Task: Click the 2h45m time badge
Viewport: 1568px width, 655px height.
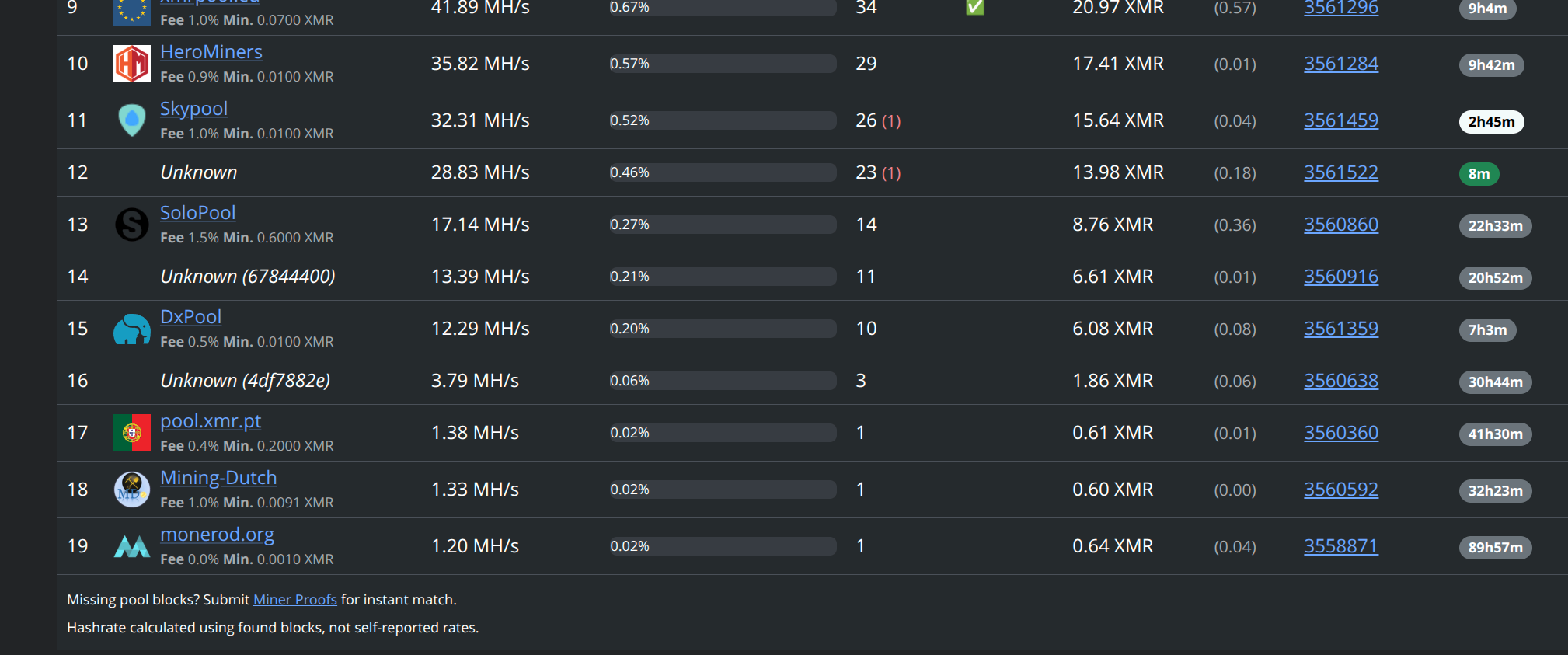Action: point(1491,122)
